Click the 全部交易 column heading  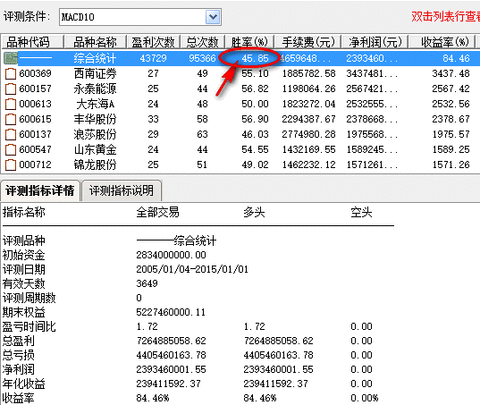(158, 212)
